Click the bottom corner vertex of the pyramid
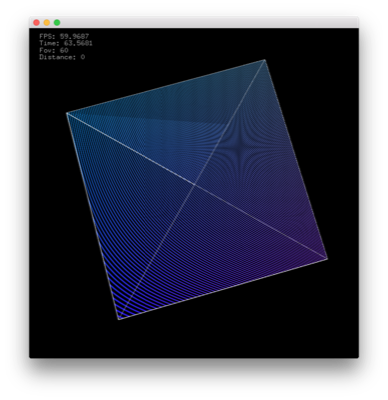This screenshot has height=400, width=388. [119, 319]
